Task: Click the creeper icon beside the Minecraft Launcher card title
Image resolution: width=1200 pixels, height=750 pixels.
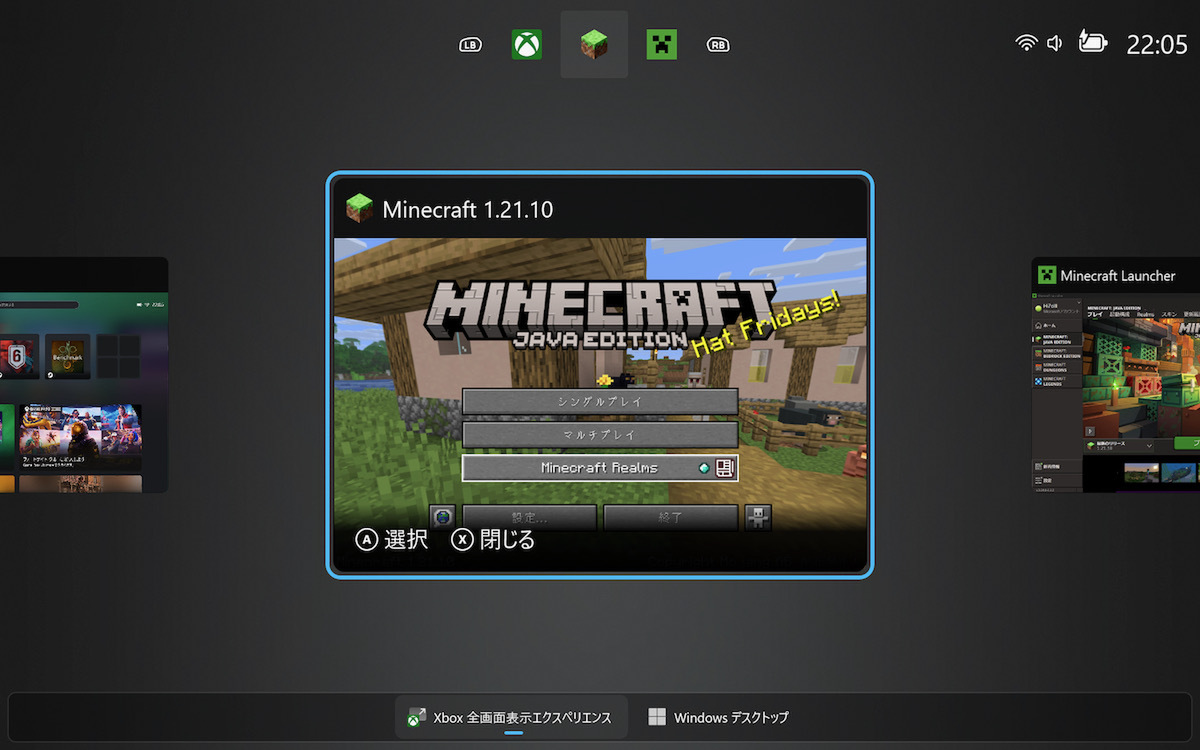Action: [1046, 275]
